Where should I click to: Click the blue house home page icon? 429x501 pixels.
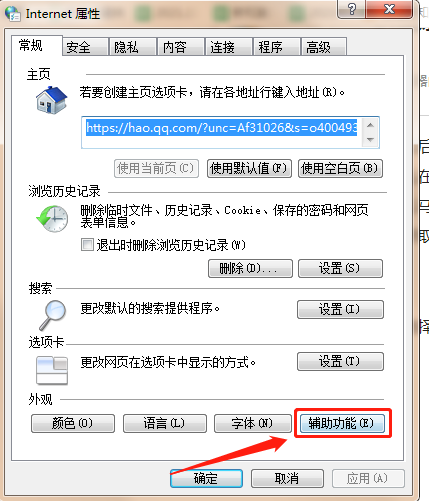(51, 100)
